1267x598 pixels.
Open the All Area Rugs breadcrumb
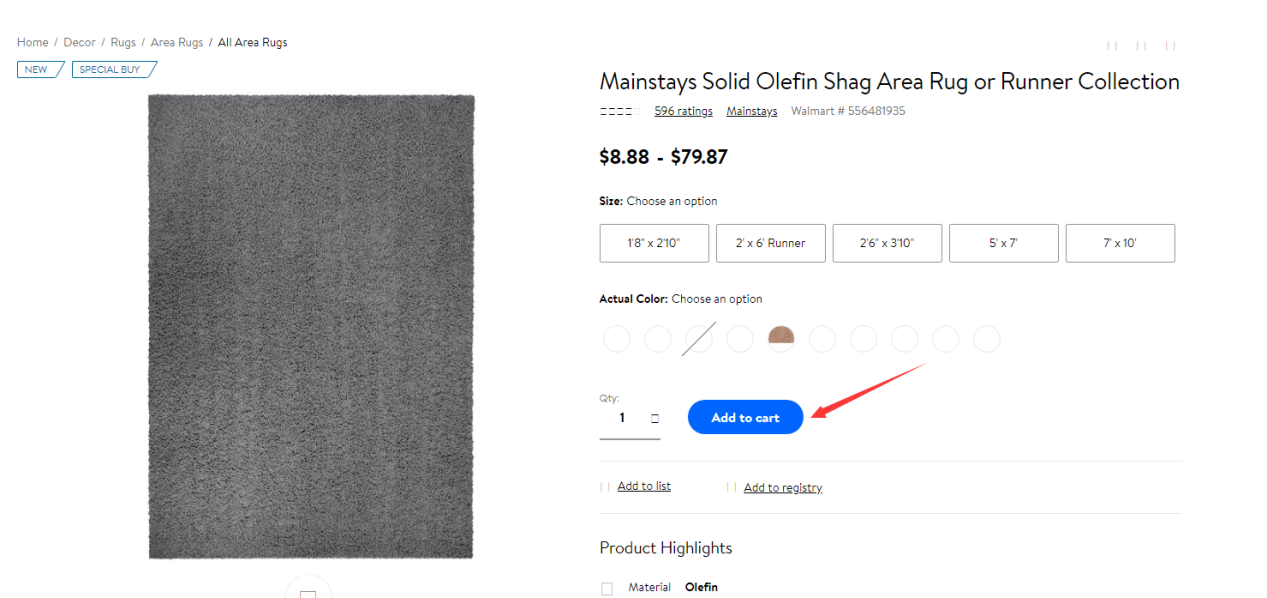(253, 43)
